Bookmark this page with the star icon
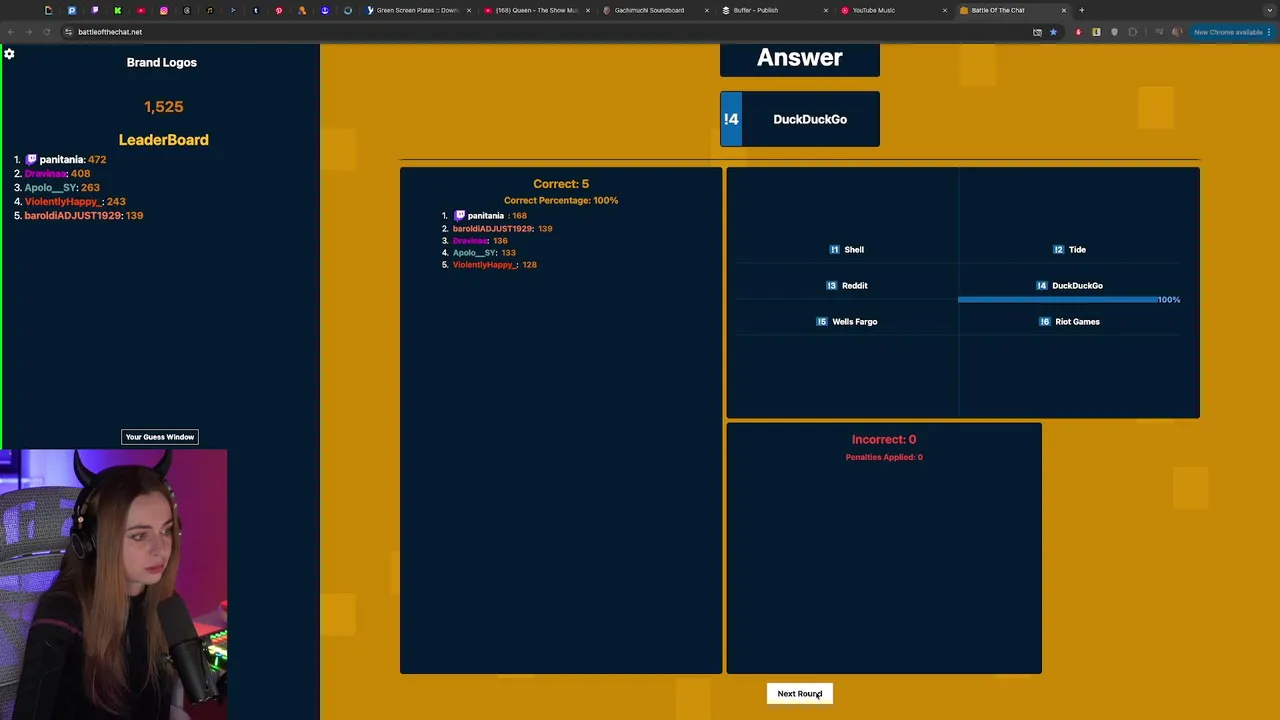This screenshot has height=720, width=1280. coord(1053,32)
